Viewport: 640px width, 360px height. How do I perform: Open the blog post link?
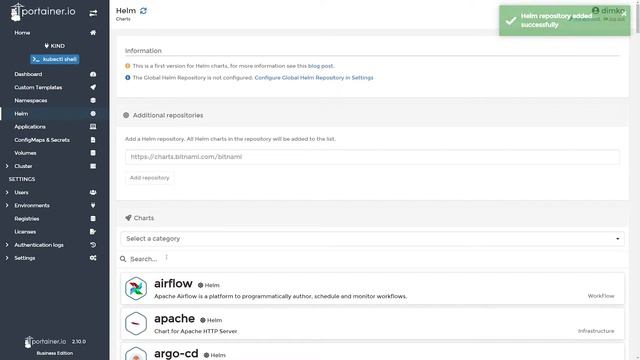(x=320, y=66)
